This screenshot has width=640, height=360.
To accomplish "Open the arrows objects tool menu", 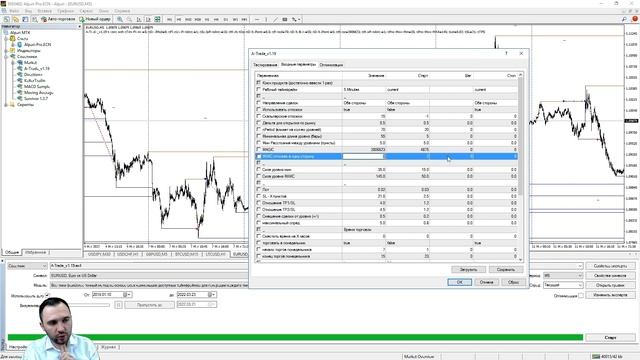I will pyautogui.click(x=296, y=19).
